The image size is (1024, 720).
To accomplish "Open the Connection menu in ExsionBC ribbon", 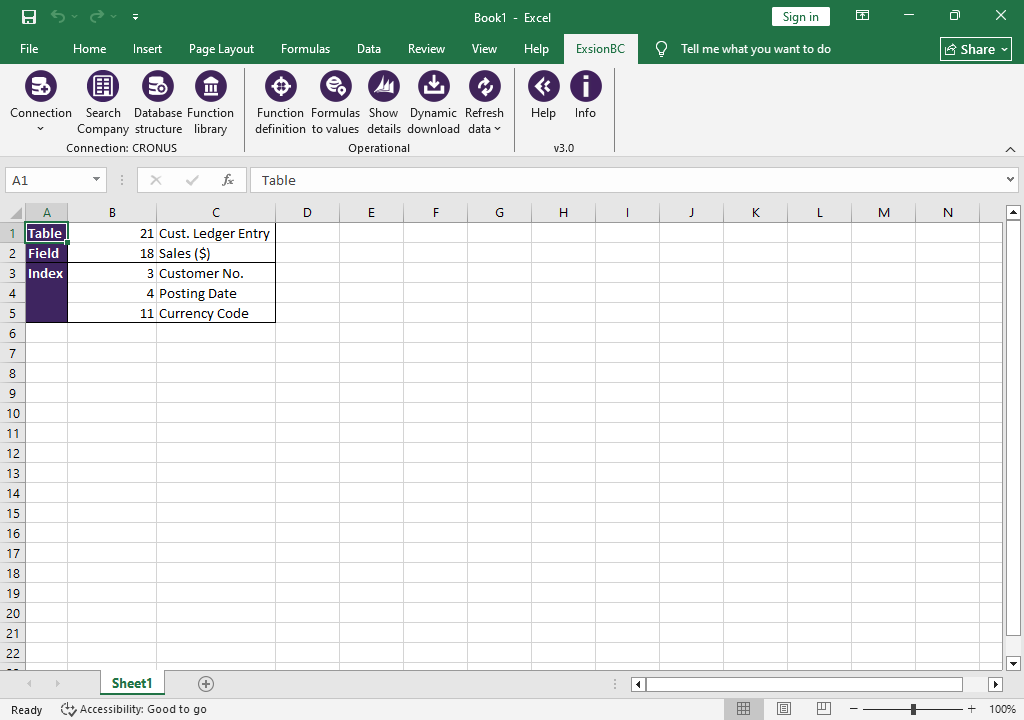I will pos(40,103).
